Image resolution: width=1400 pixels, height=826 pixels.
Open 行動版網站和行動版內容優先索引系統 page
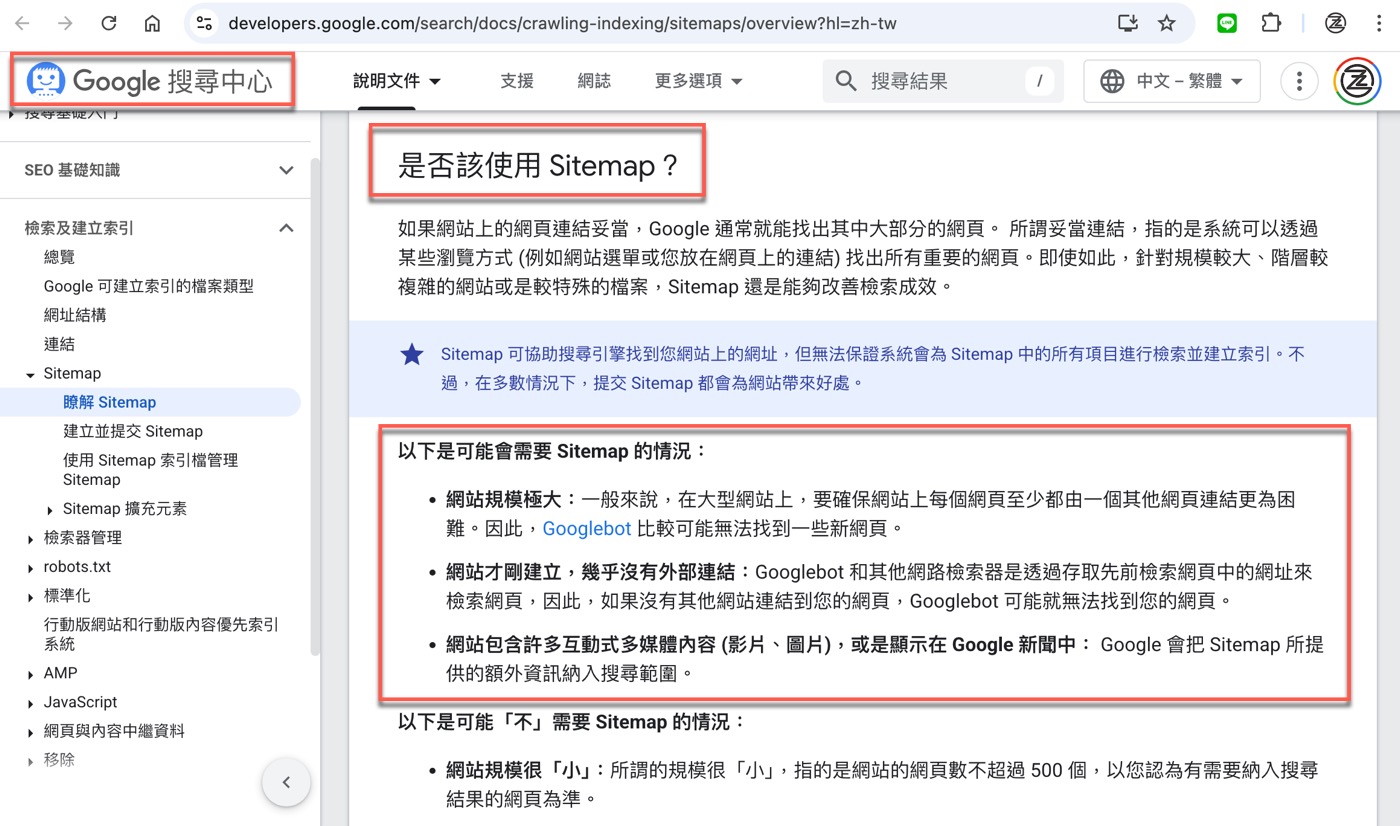161,634
